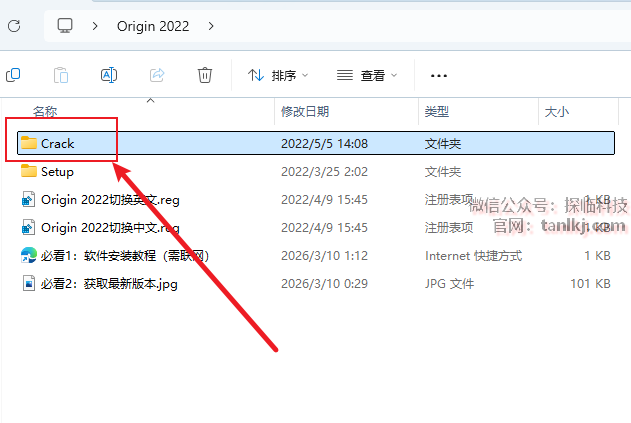631x423 pixels.
Task: Click Origin 2022 in the address path
Action: click(153, 26)
